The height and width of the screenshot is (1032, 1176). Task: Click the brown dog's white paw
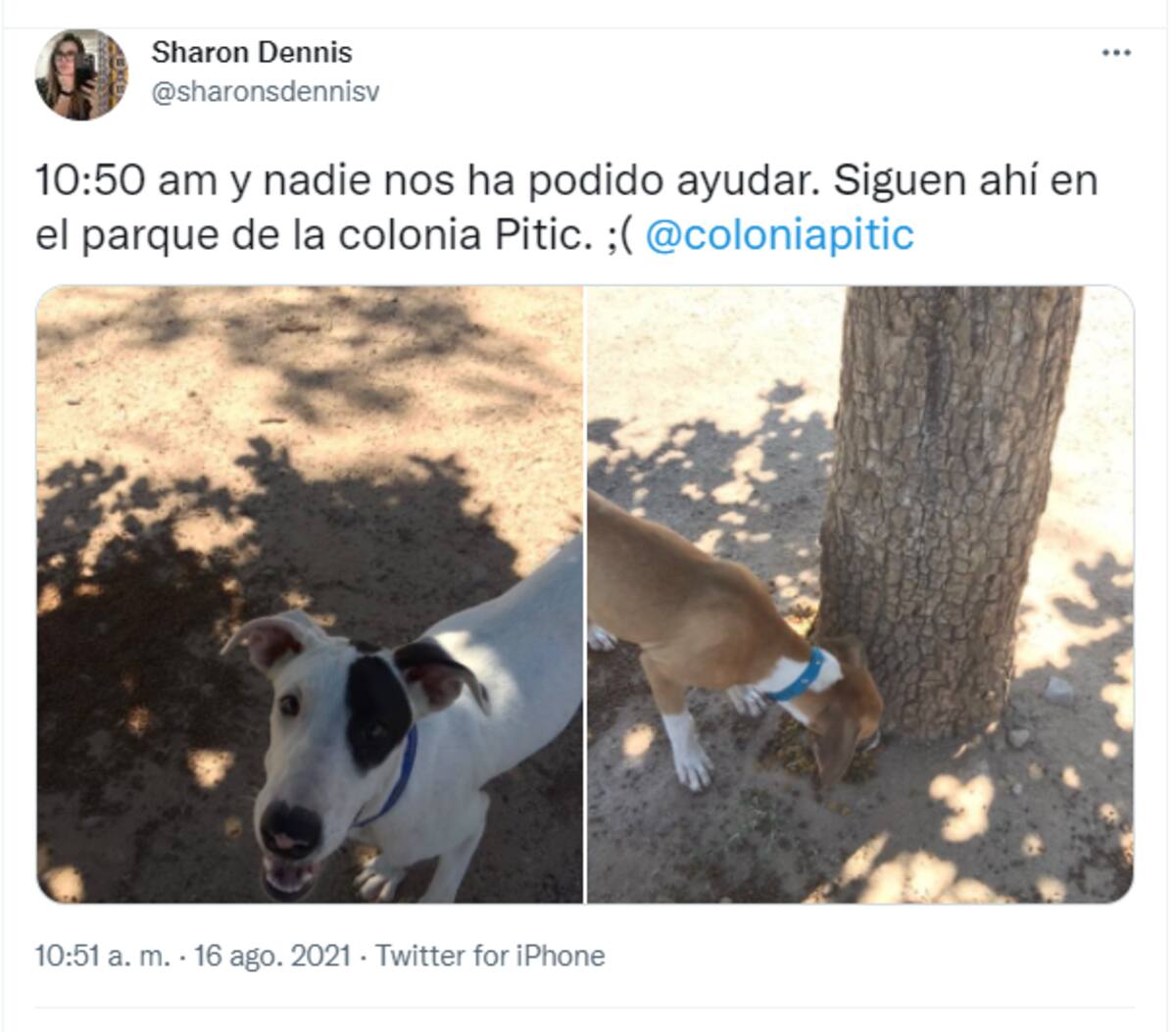[689, 752]
